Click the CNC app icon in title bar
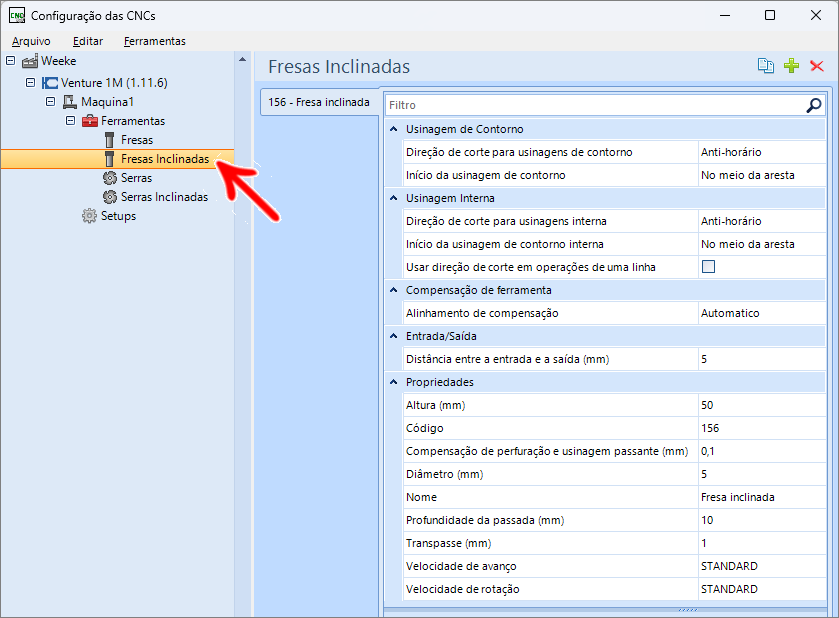Image resolution: width=839 pixels, height=618 pixels. (x=17, y=16)
